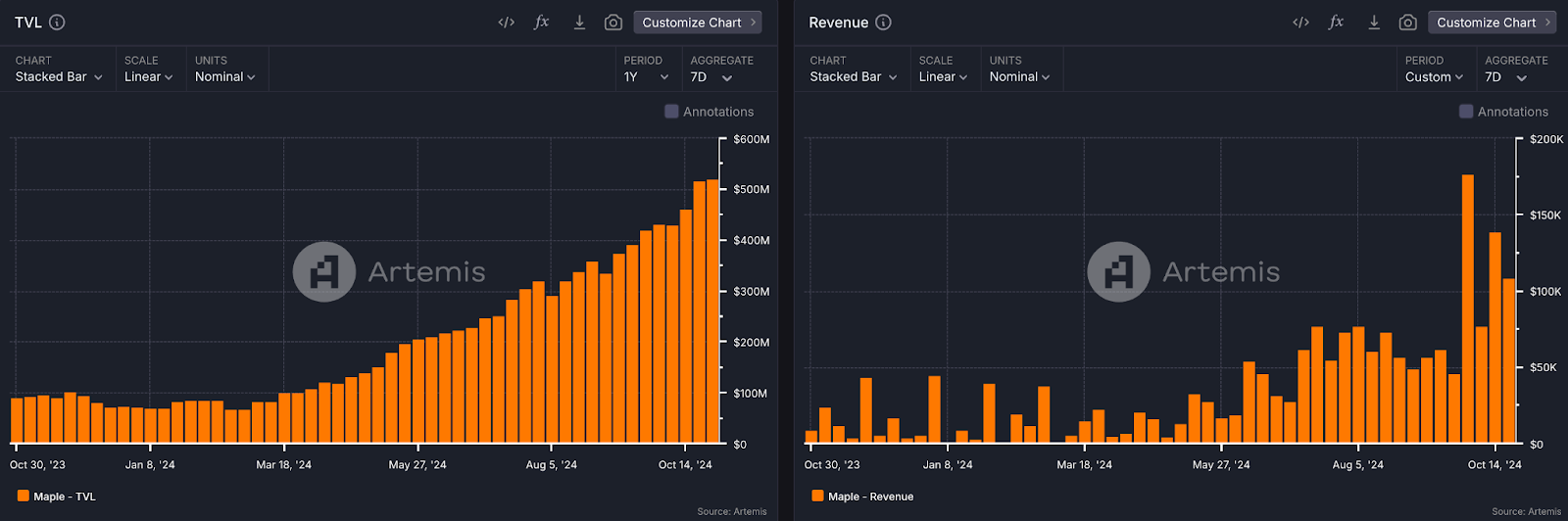Download TVL chart data
1568x521 pixels.
[x=579, y=22]
